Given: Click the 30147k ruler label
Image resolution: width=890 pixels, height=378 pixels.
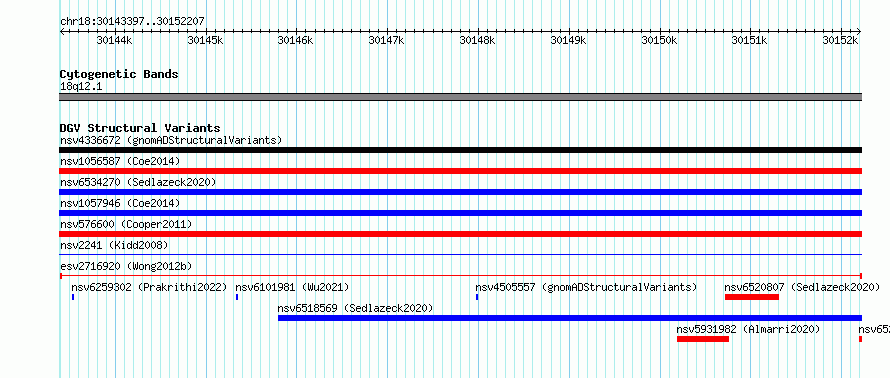Looking at the screenshot, I should (387, 40).
